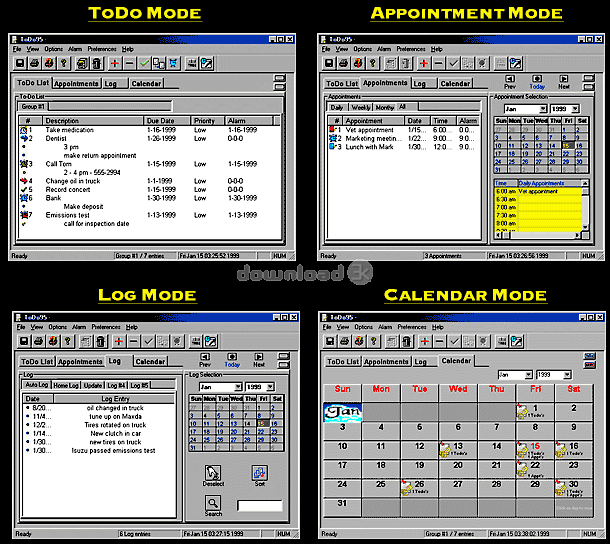Click Next arrow icon in Appointment Mode window
Screen dimensions: 610x544
tap(564, 79)
